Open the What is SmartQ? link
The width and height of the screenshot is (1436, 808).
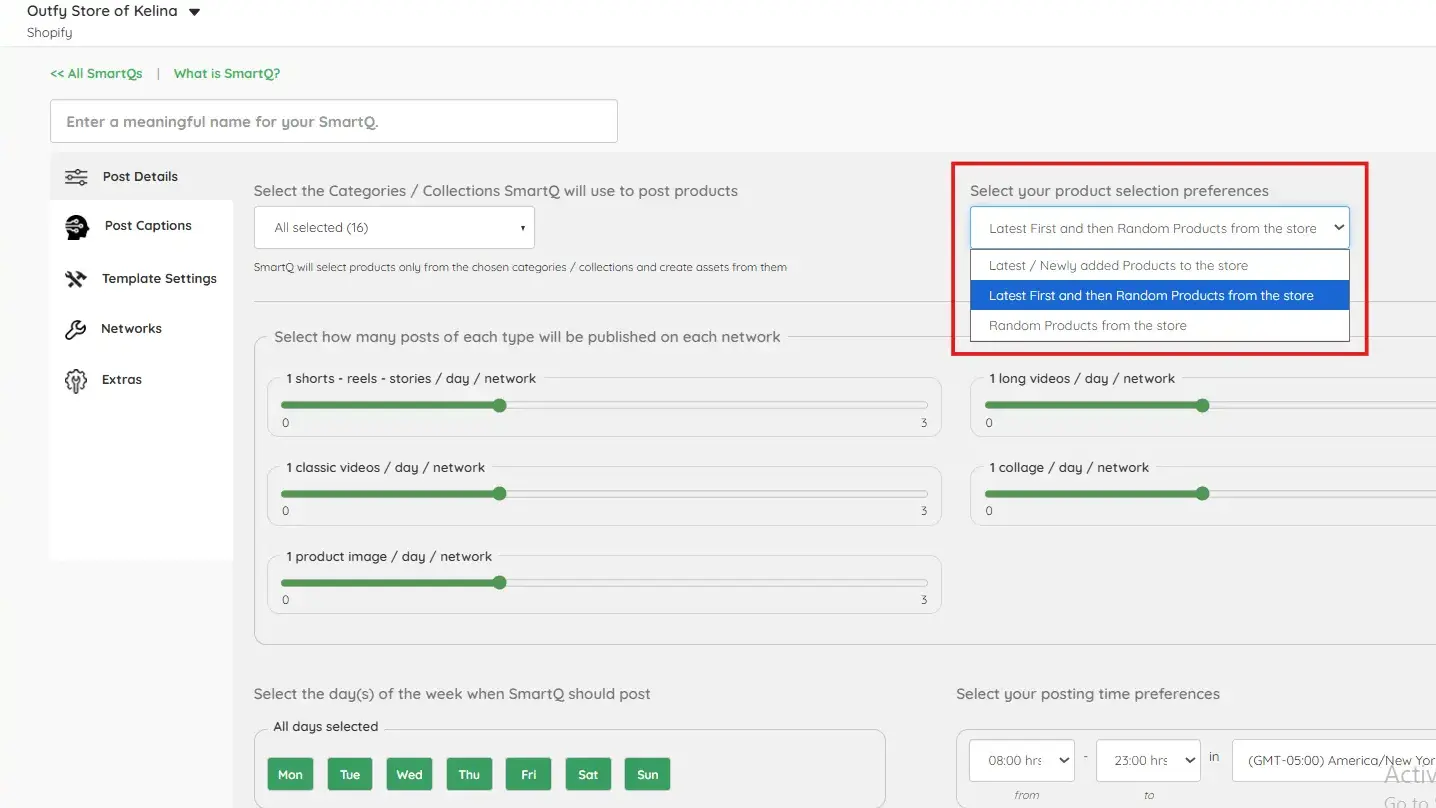pos(227,74)
